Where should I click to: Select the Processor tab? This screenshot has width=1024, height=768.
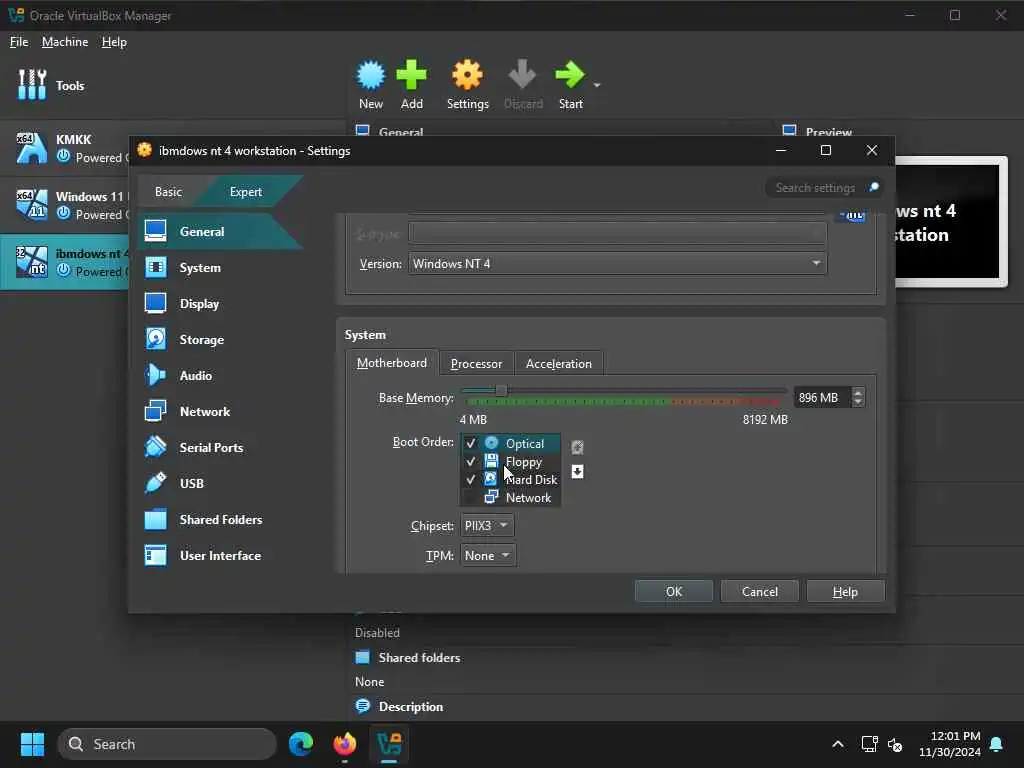(476, 364)
